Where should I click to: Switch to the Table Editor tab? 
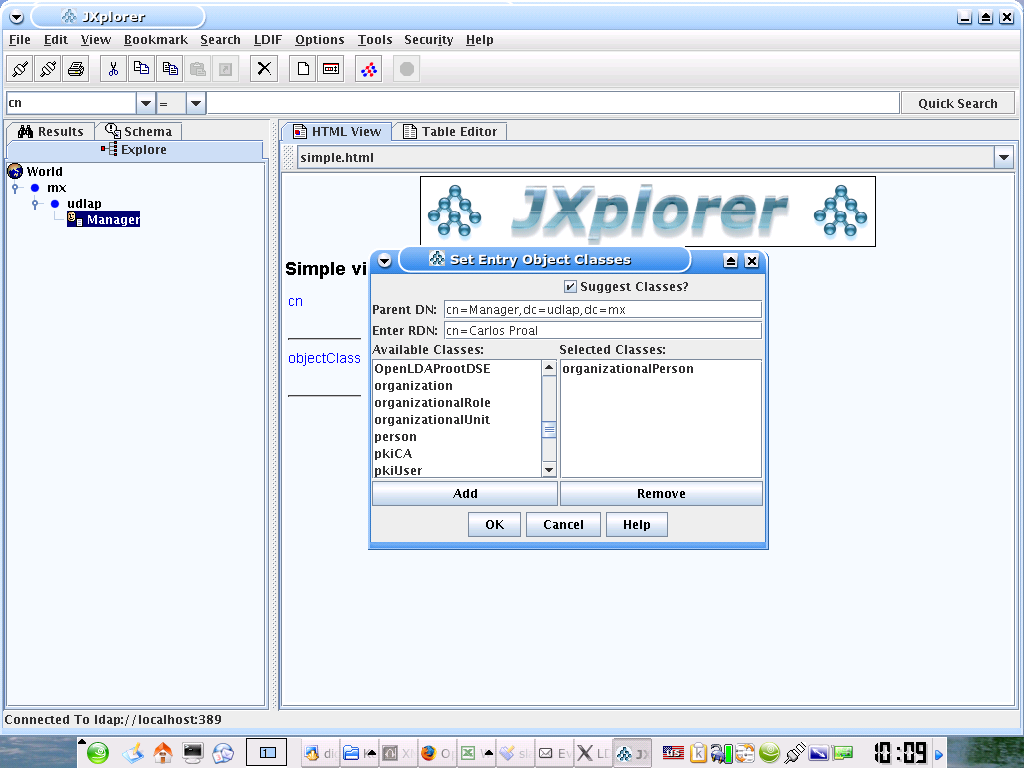[x=449, y=131]
